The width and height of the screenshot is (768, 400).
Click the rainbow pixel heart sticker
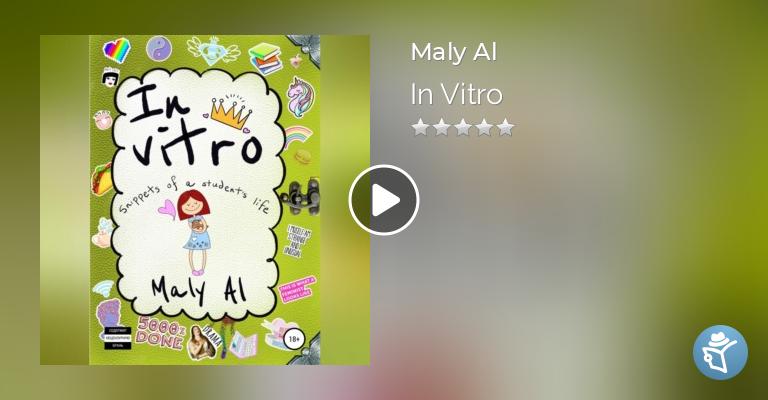(117, 50)
